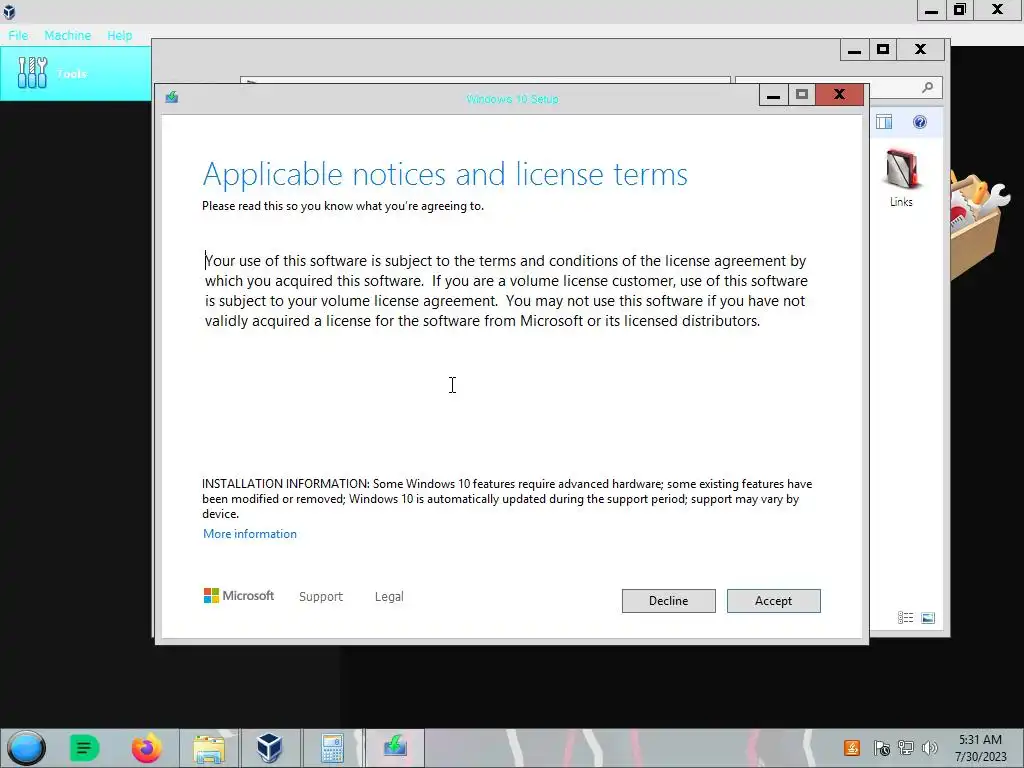Screen dimensions: 1024x768
Task: Click the Microsoft logo in Setup footer
Action: pyautogui.click(x=238, y=596)
